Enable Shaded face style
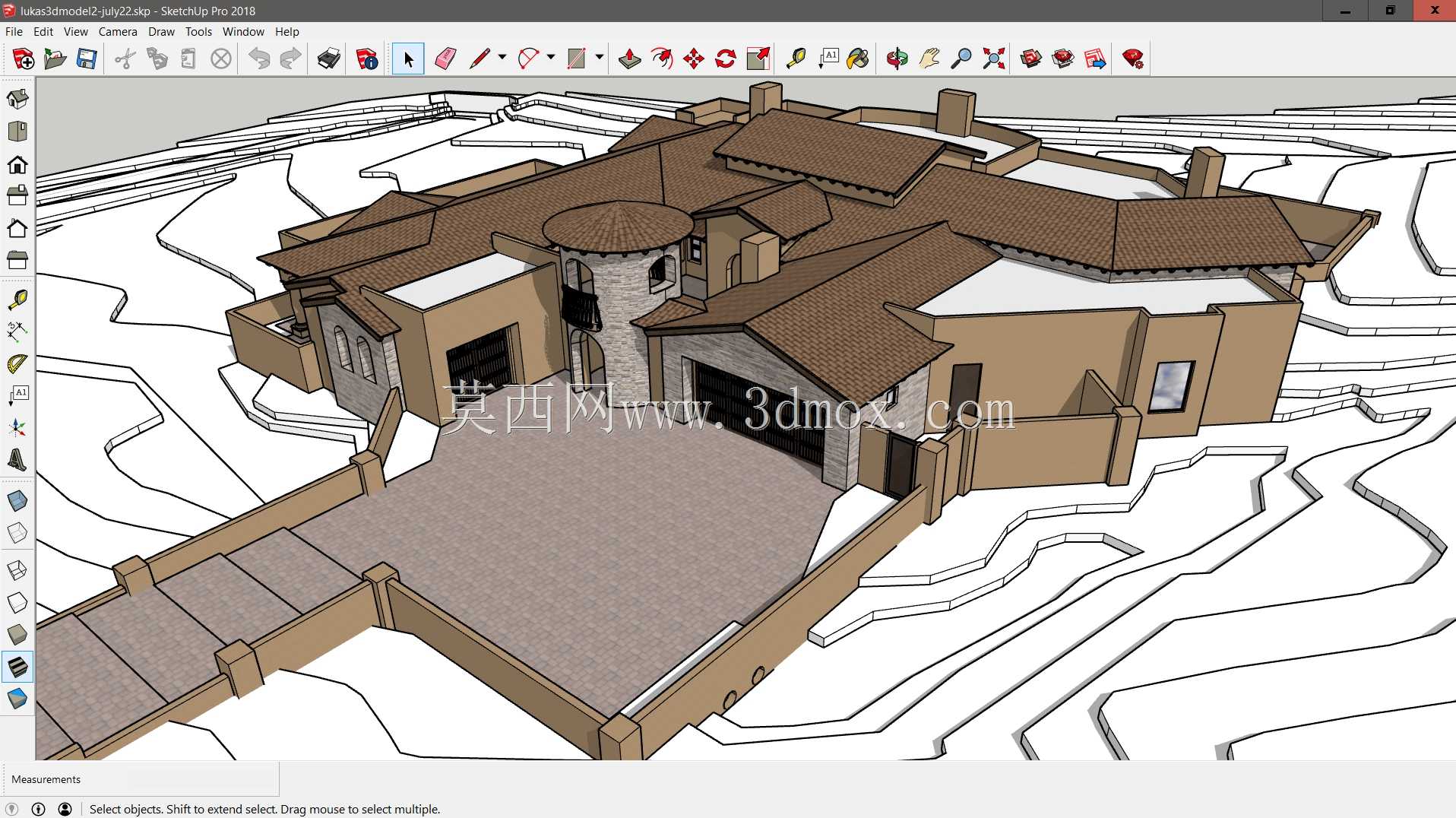1456x818 pixels. 17,635
